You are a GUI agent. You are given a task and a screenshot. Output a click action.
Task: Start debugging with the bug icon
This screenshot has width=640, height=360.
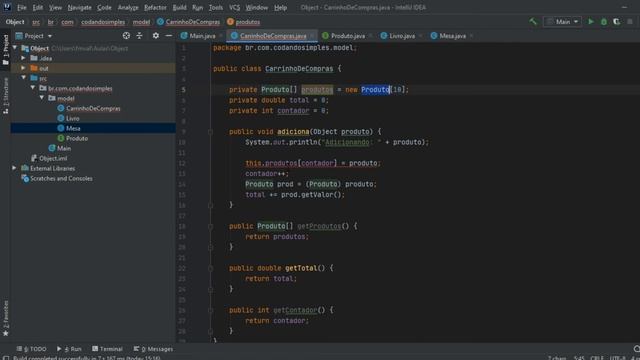click(604, 22)
